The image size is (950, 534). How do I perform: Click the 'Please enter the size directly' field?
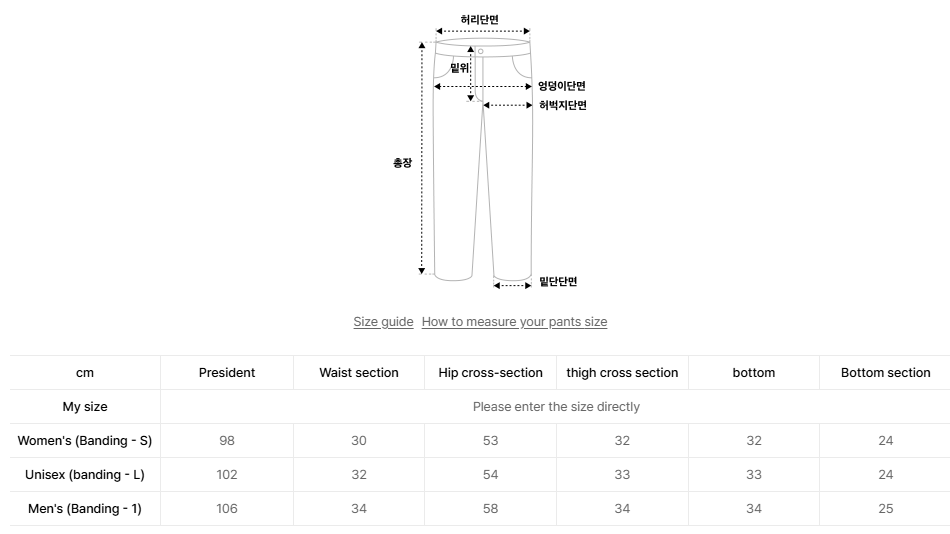coord(555,407)
